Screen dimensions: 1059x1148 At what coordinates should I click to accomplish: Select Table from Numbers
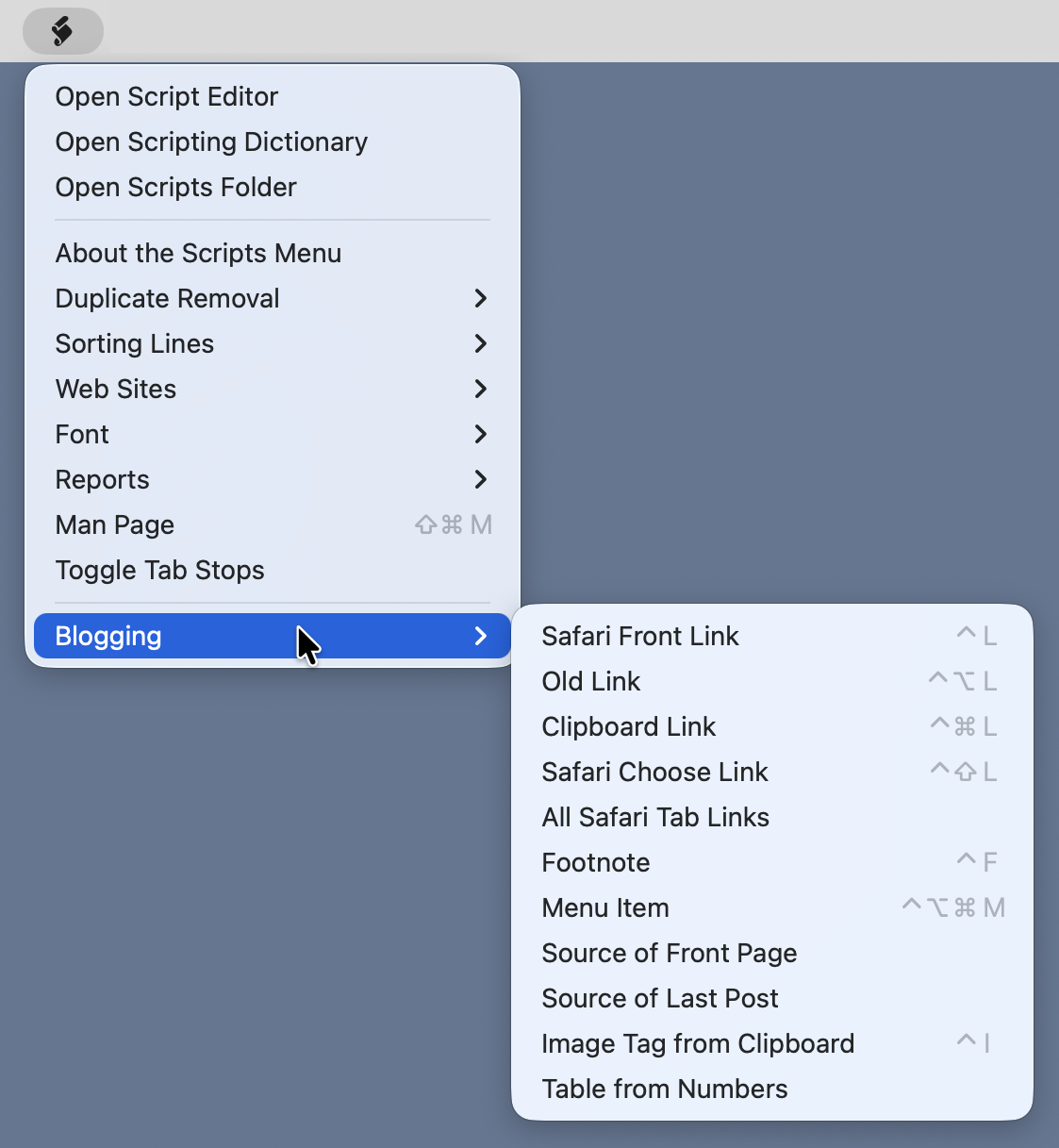point(664,1089)
